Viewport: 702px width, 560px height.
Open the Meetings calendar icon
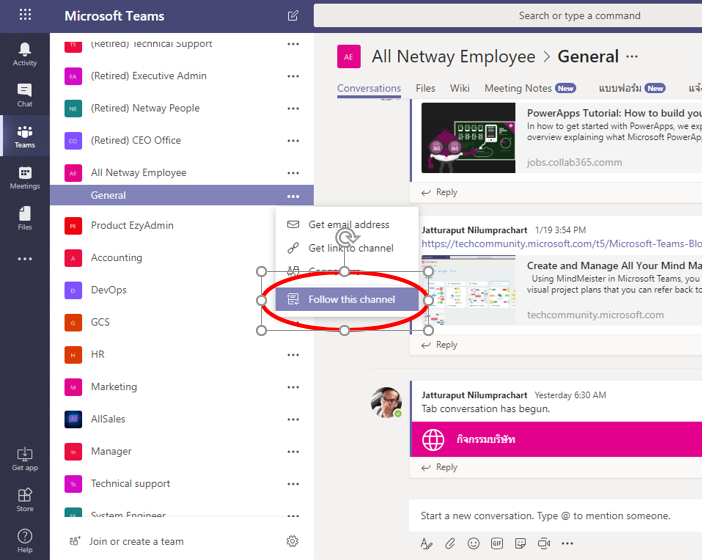coord(25,178)
